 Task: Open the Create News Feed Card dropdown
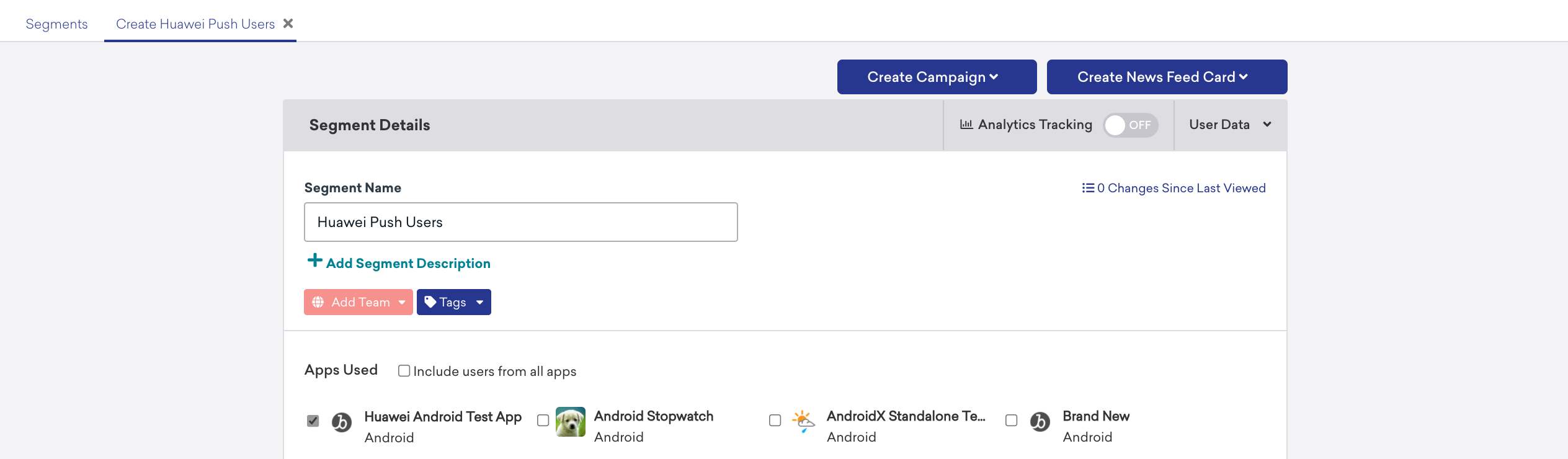point(1167,77)
